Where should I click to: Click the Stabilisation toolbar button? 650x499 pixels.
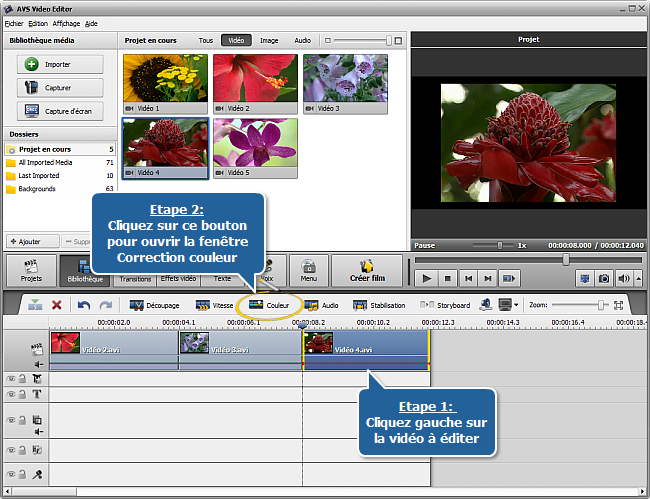click(379, 305)
